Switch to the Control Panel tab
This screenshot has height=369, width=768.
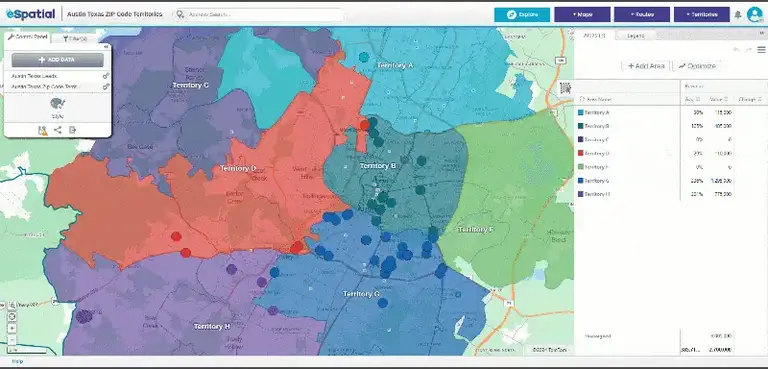click(x=27, y=37)
